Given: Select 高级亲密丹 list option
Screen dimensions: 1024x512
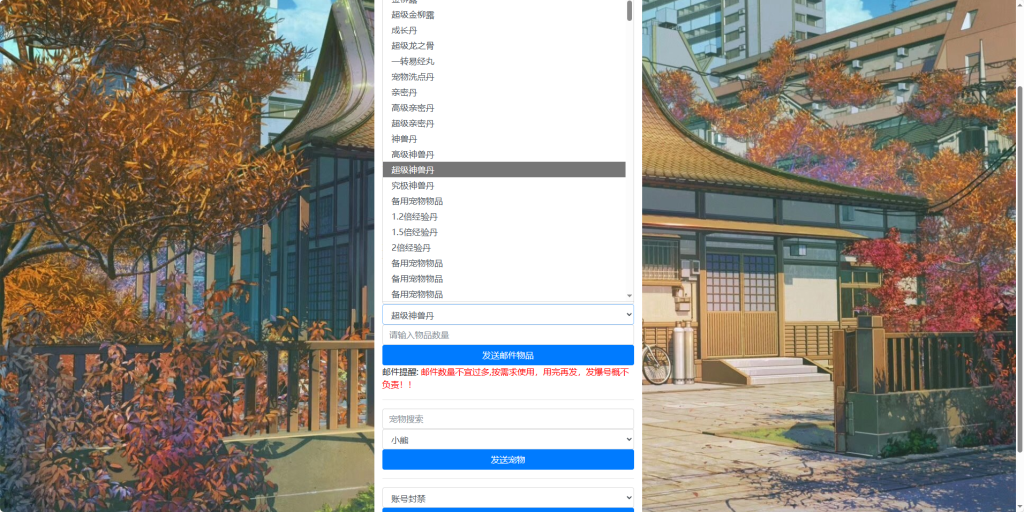Looking at the screenshot, I should [504, 108].
